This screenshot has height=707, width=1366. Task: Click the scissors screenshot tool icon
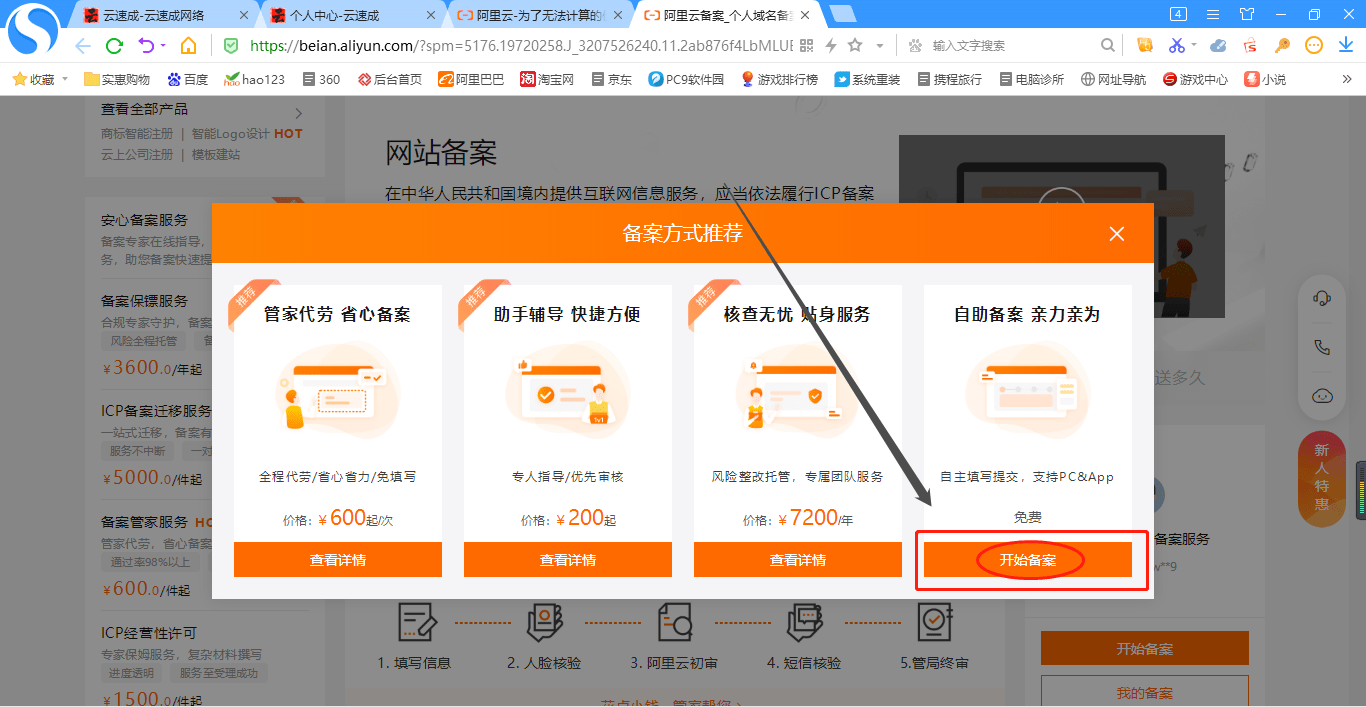1176,45
